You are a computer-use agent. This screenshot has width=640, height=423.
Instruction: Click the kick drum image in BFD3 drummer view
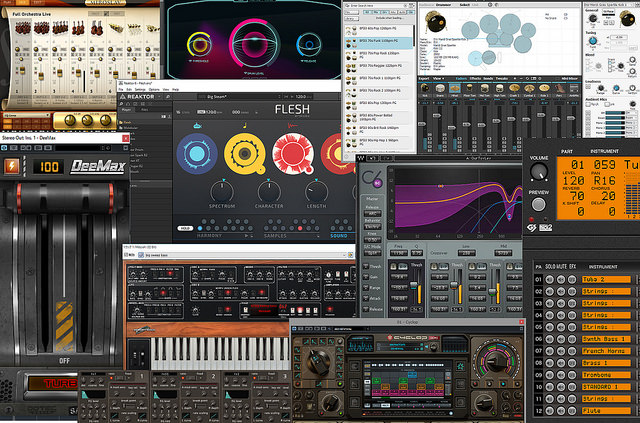point(436,20)
